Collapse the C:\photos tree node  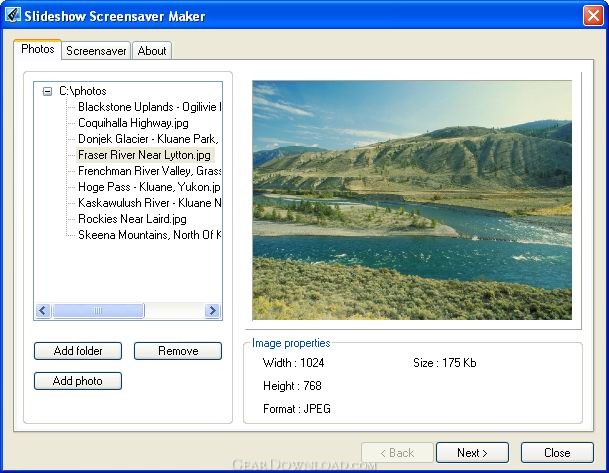click(47, 91)
